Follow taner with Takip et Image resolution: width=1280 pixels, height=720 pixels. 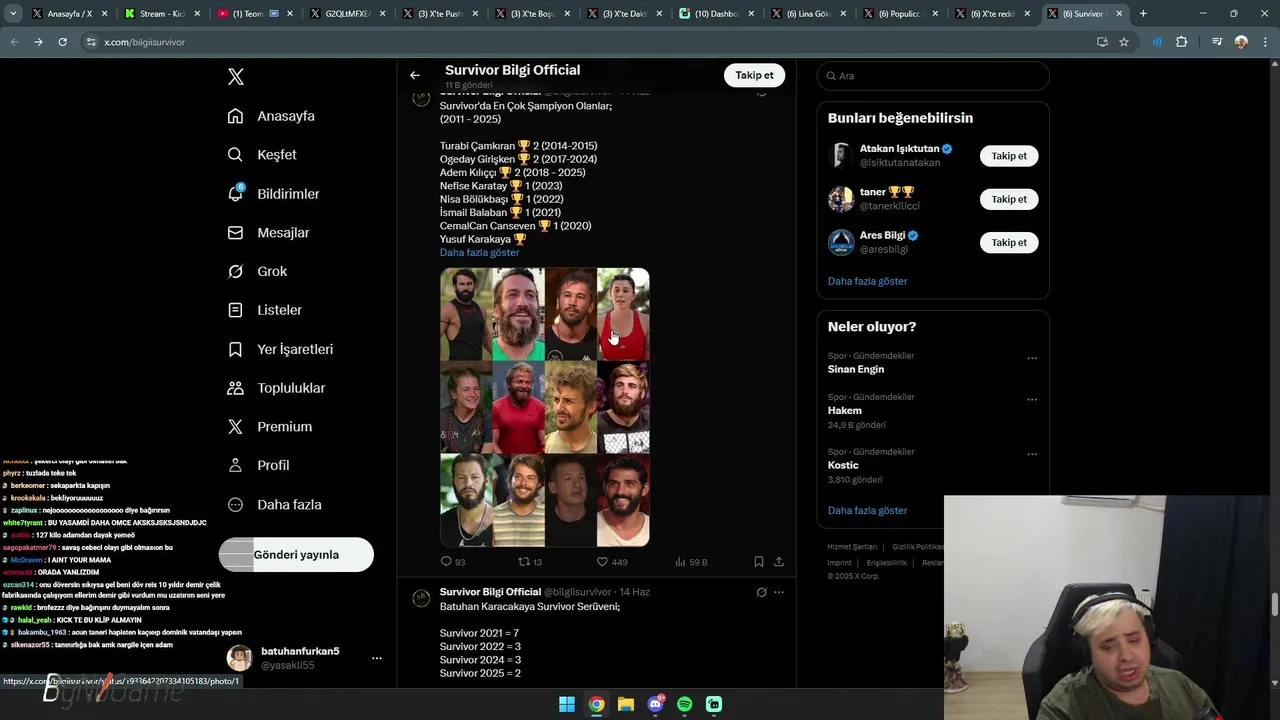[x=1009, y=199]
